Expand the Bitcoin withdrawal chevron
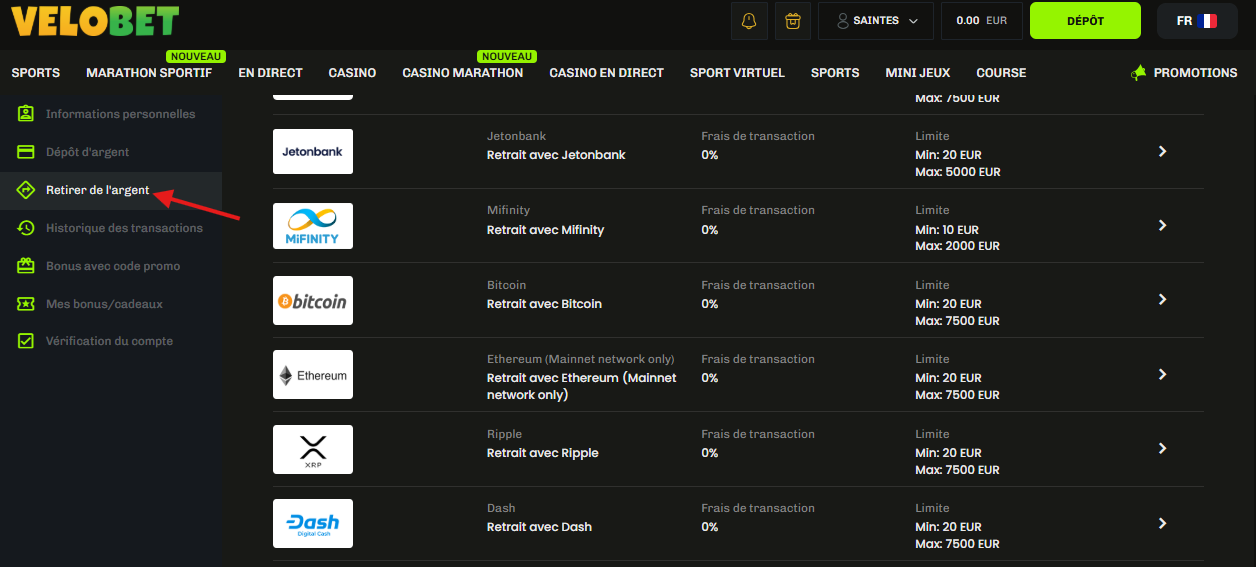 tap(1162, 300)
